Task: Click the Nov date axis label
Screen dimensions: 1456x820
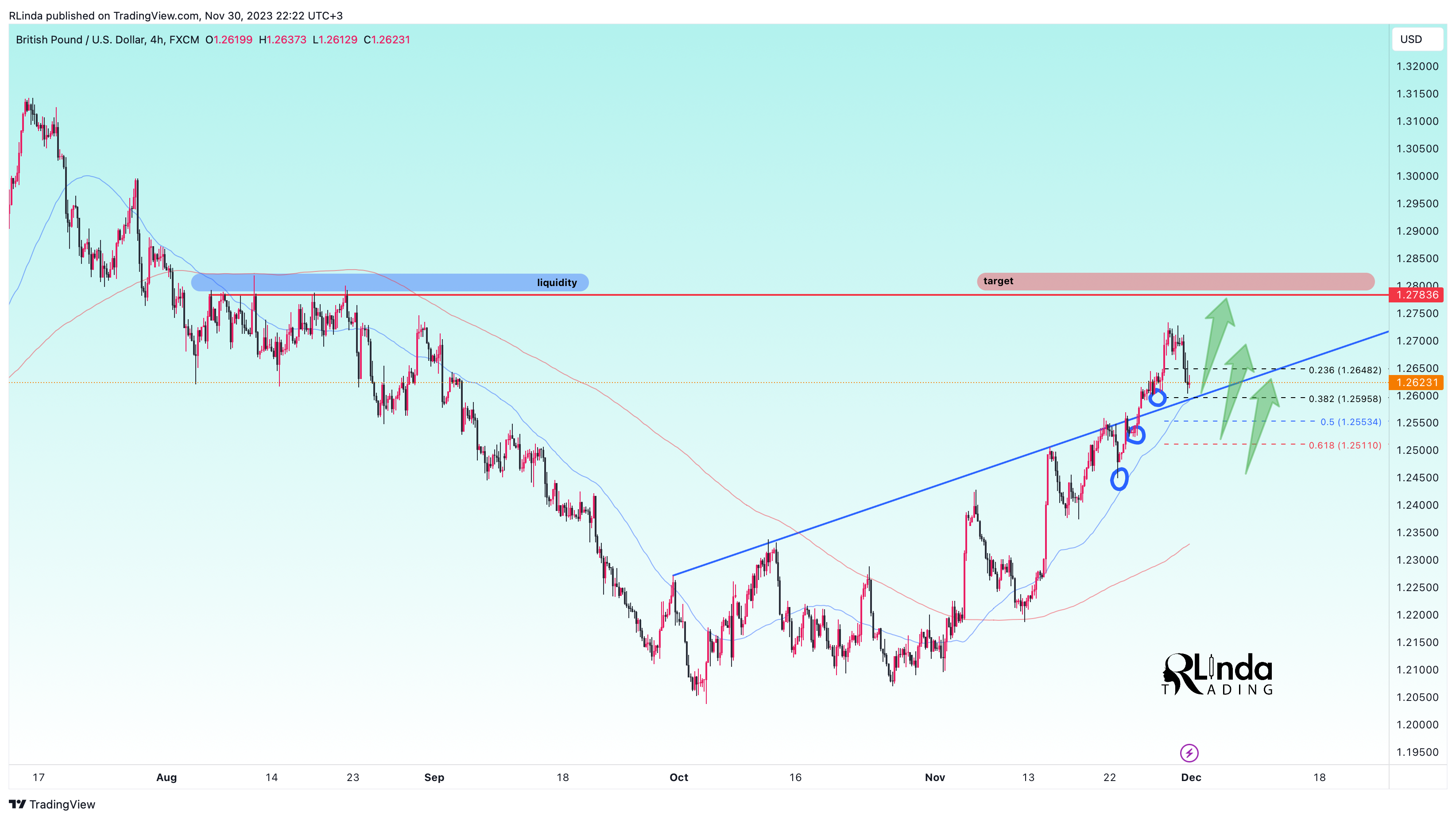Action: (935, 777)
